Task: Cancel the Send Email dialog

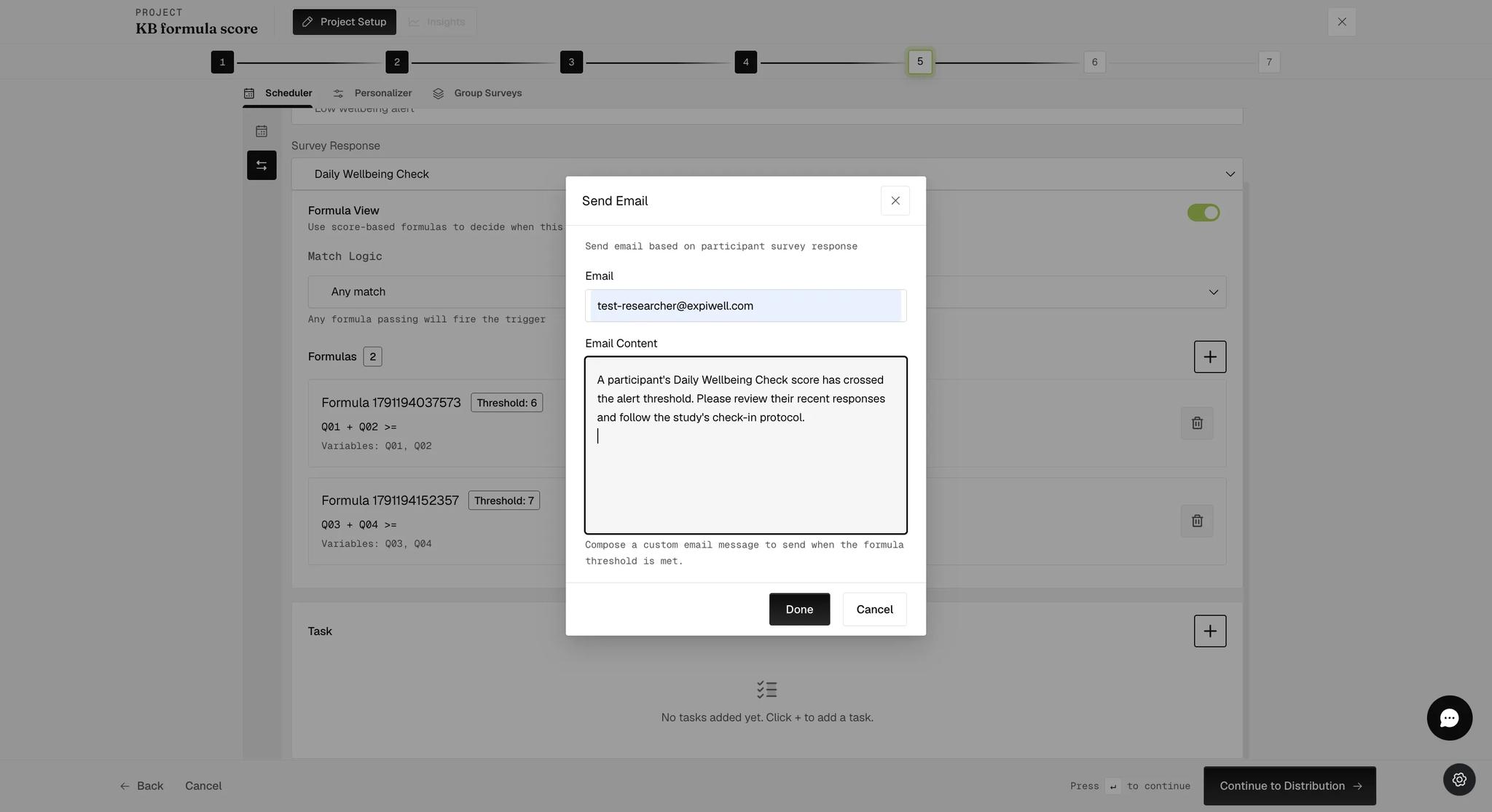Action: click(874, 609)
